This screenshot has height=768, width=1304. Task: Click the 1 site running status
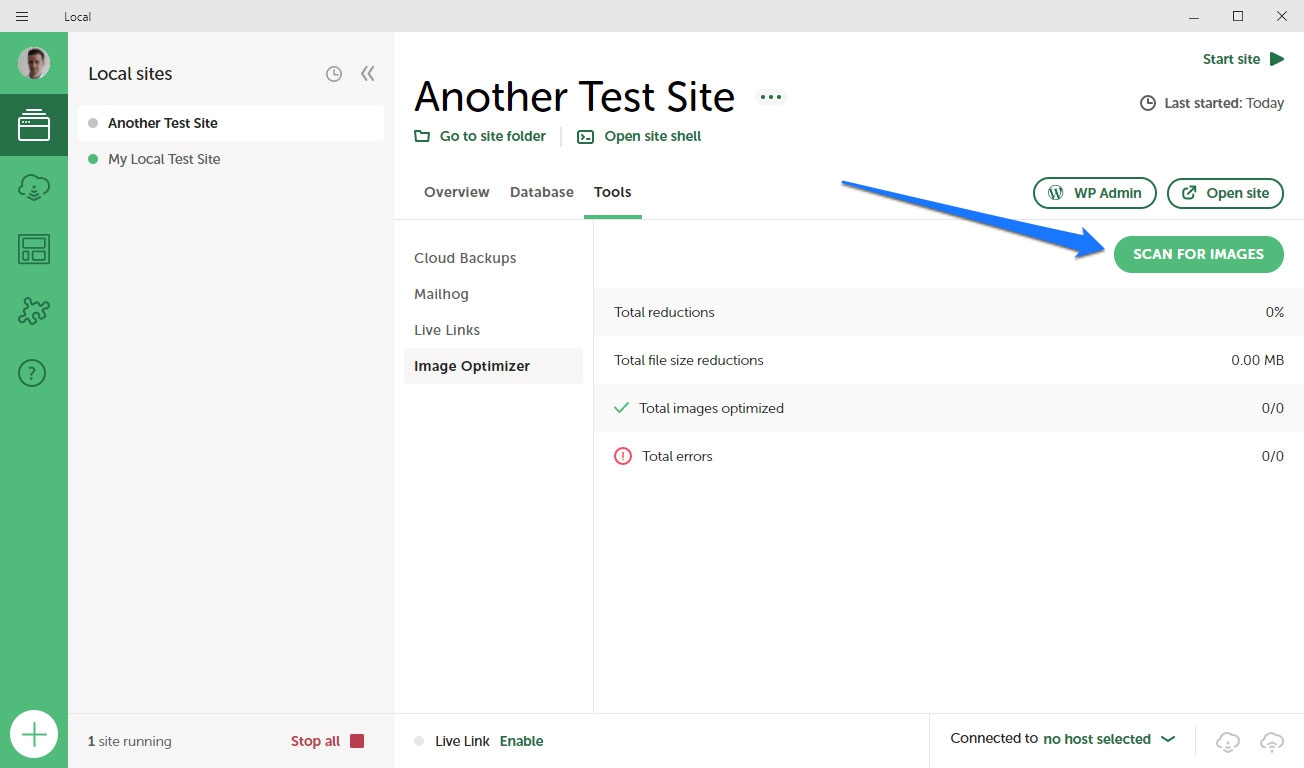point(130,741)
